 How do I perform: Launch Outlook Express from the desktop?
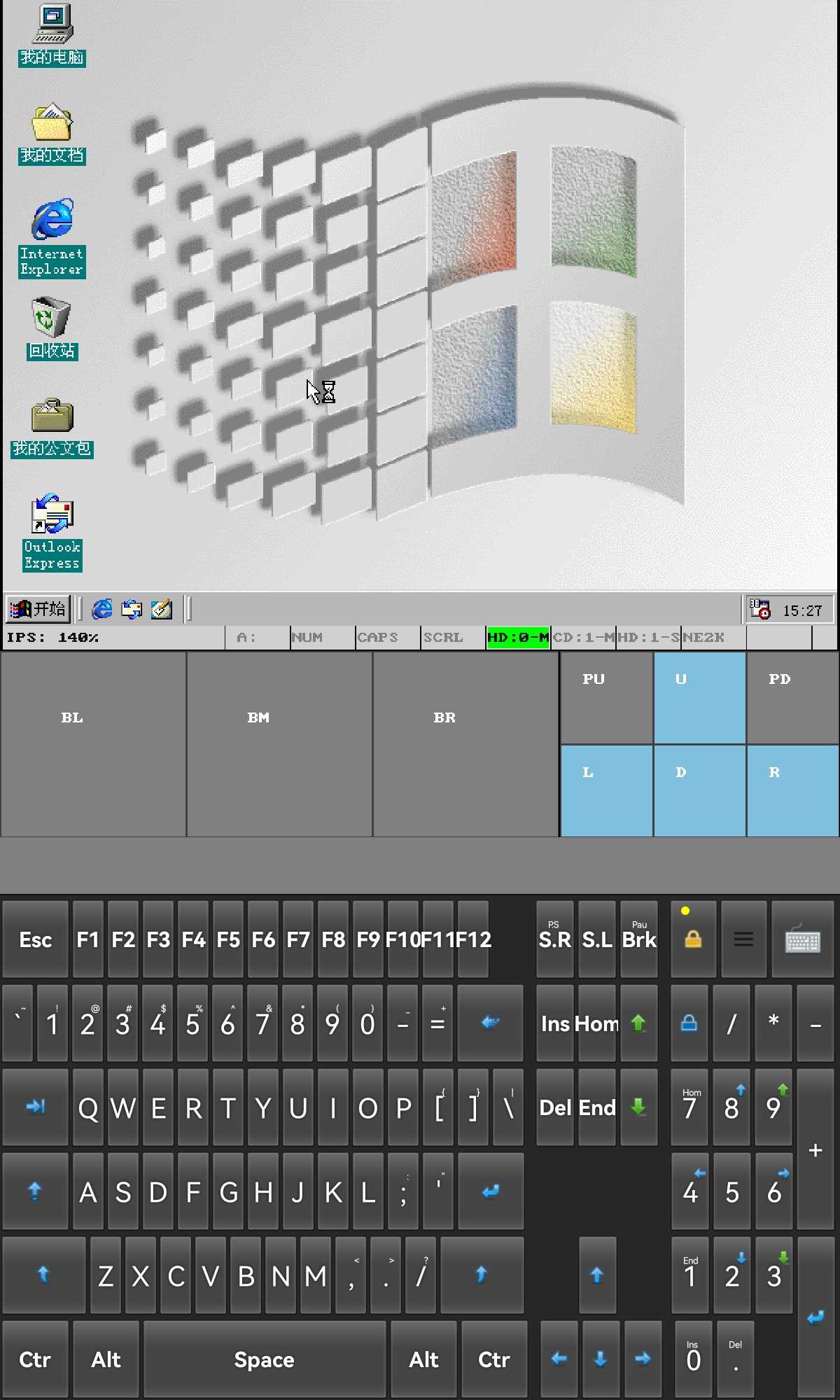[52, 515]
